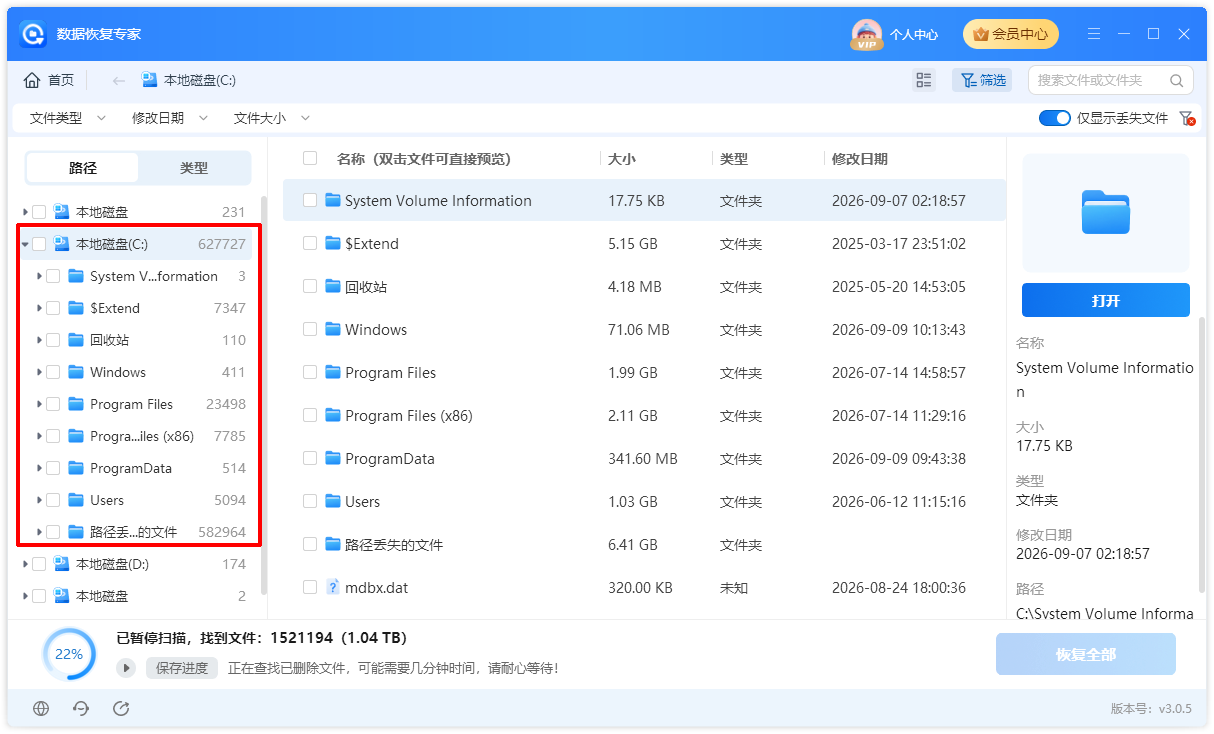Click the left tree panel scrollbar
This screenshot has height=734, width=1214.
264,395
